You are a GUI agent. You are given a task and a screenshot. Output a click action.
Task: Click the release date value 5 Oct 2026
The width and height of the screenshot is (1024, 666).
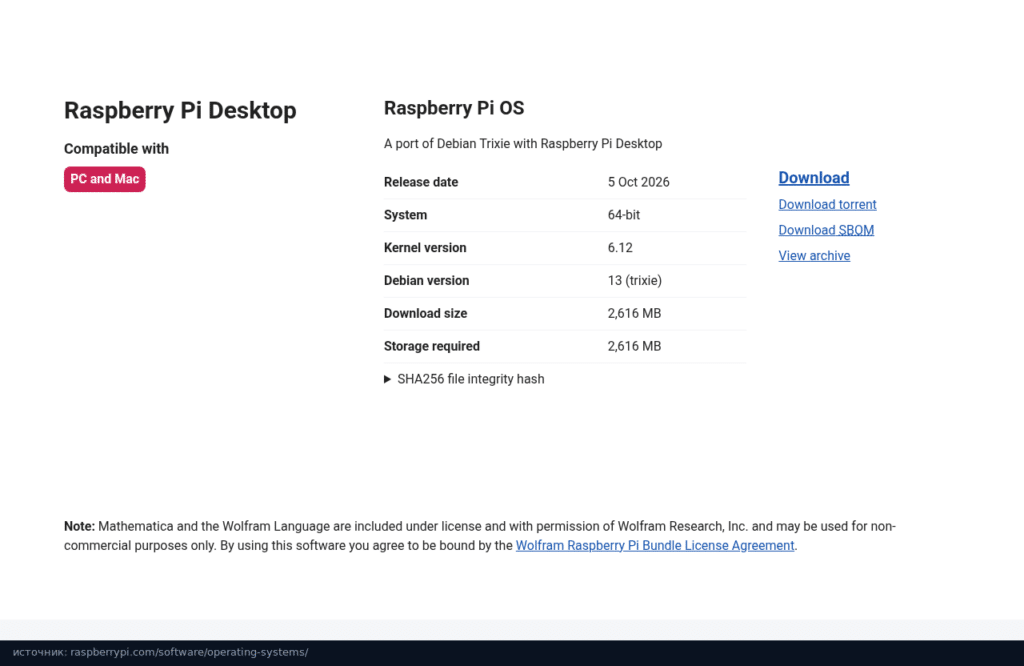639,182
